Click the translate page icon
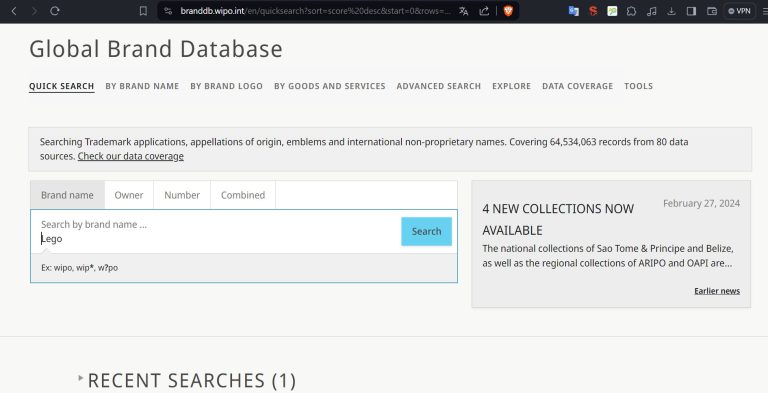Viewport: 768px width, 393px height. pyautogui.click(x=463, y=11)
